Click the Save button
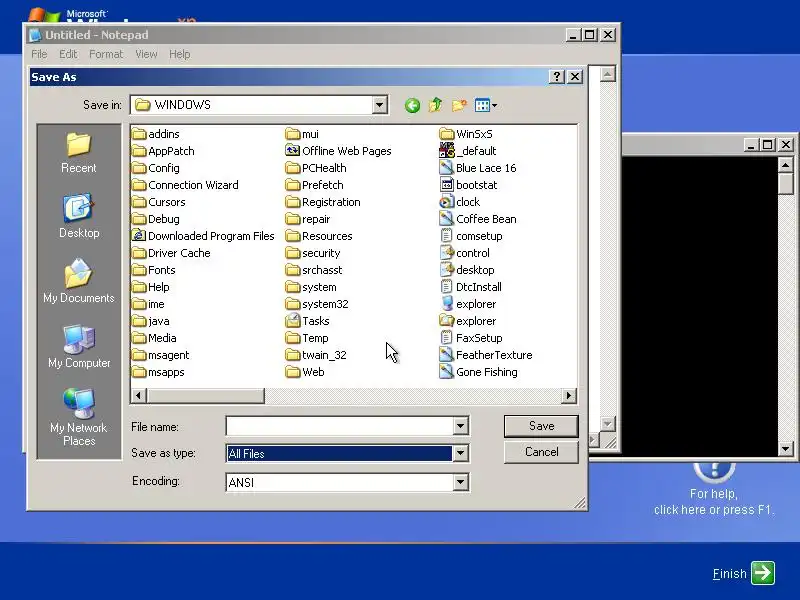Viewport: 800px width, 600px height. tap(541, 426)
